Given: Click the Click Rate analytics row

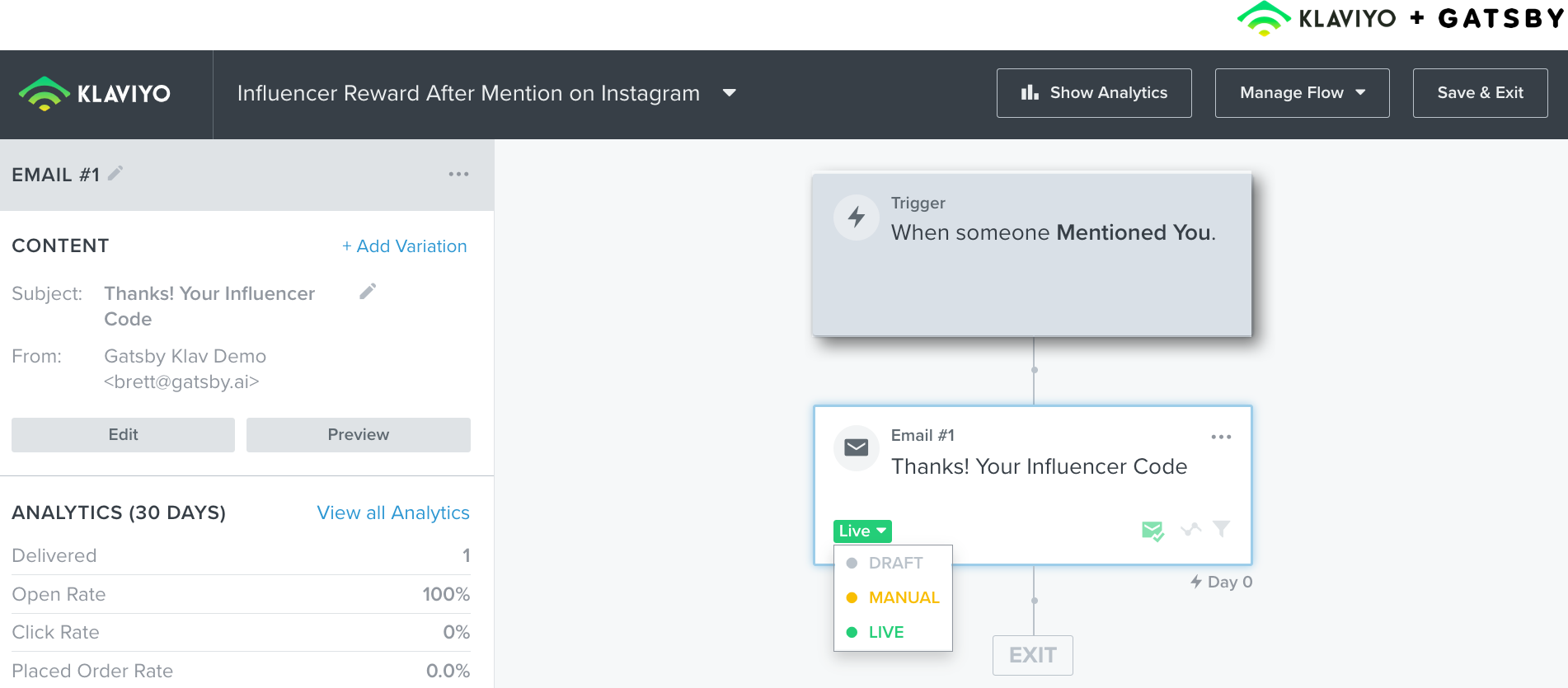Looking at the screenshot, I should tap(241, 632).
